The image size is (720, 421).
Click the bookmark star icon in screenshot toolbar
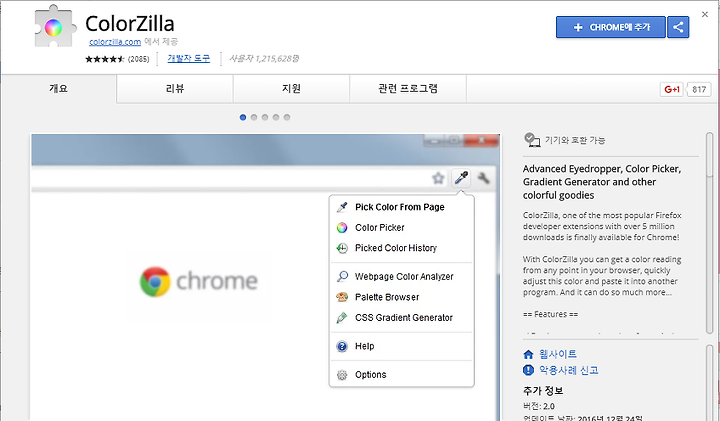click(439, 178)
